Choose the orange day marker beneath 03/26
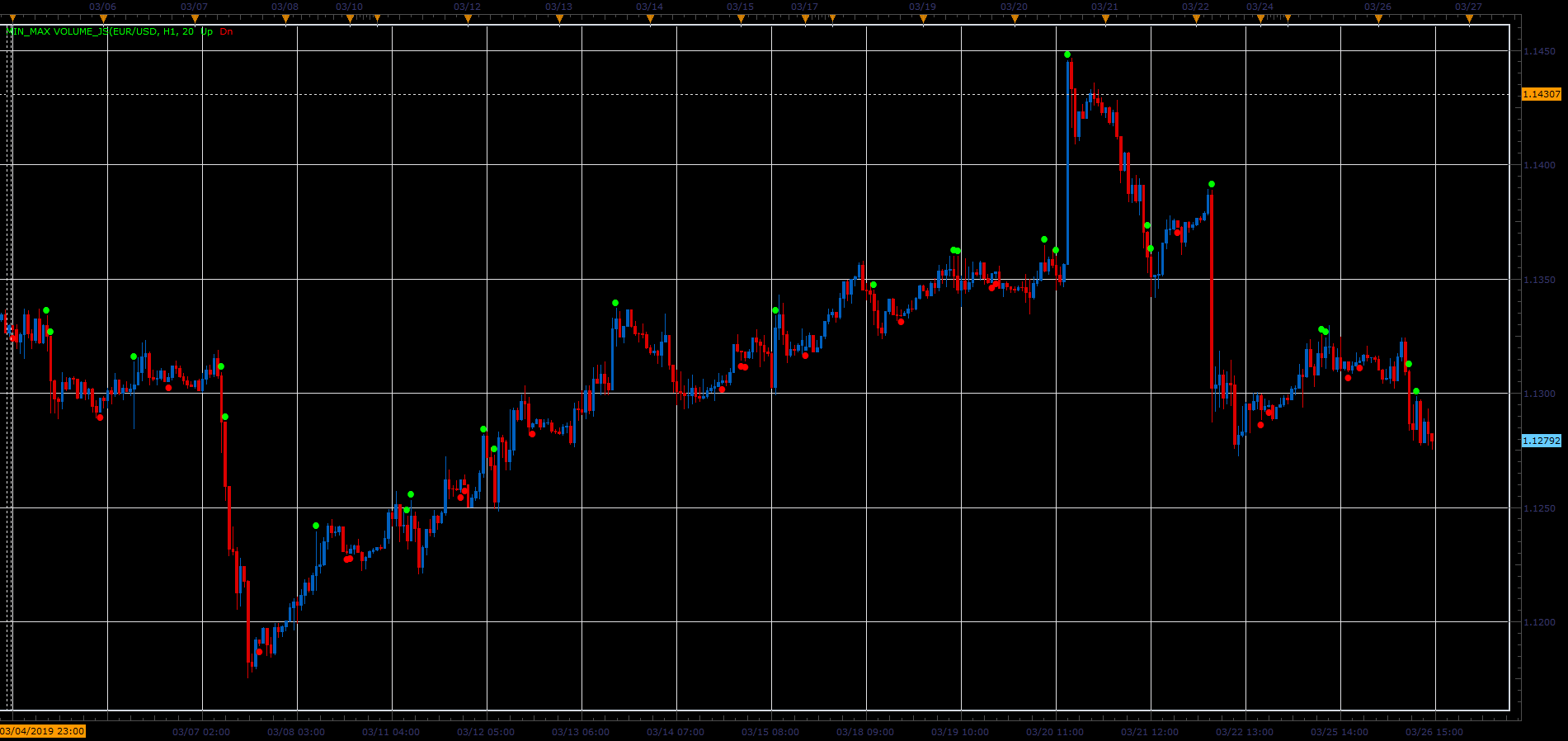The image size is (1568, 741). tap(1378, 18)
